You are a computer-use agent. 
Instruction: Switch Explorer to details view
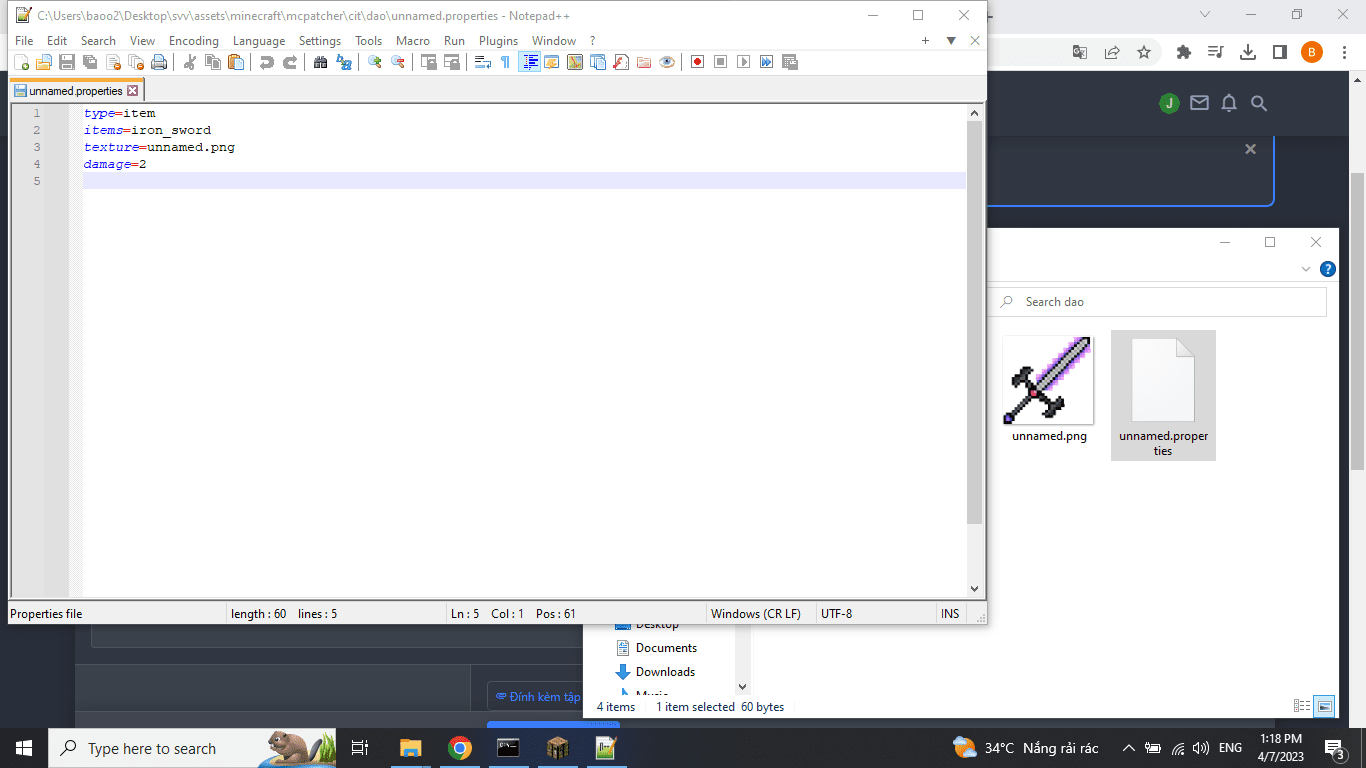(1302, 706)
